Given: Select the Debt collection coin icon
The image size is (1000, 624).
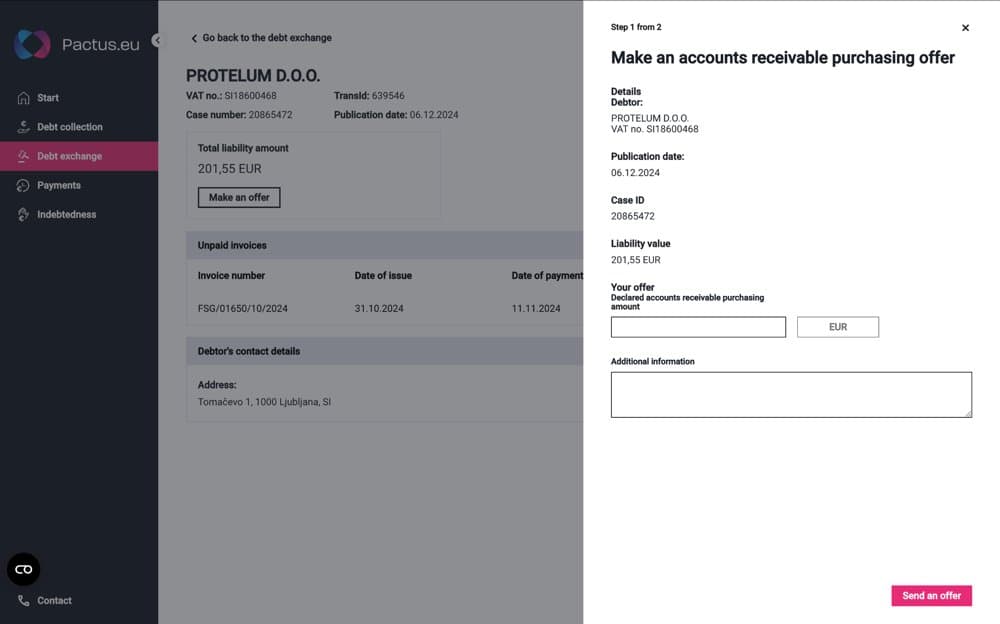Looking at the screenshot, I should 23,126.
